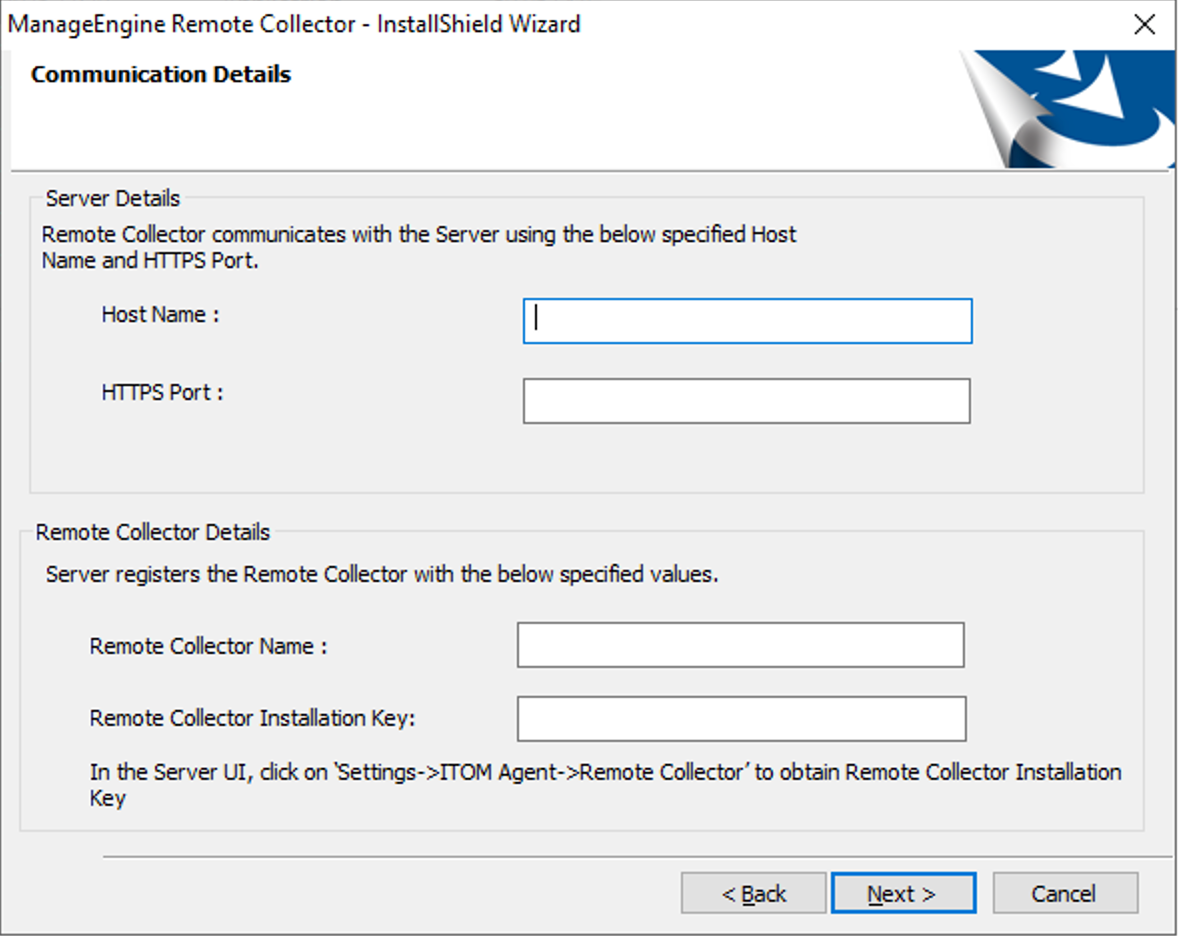1178x936 pixels.
Task: Click the Remote Collector Details group heading
Action: 153,532
